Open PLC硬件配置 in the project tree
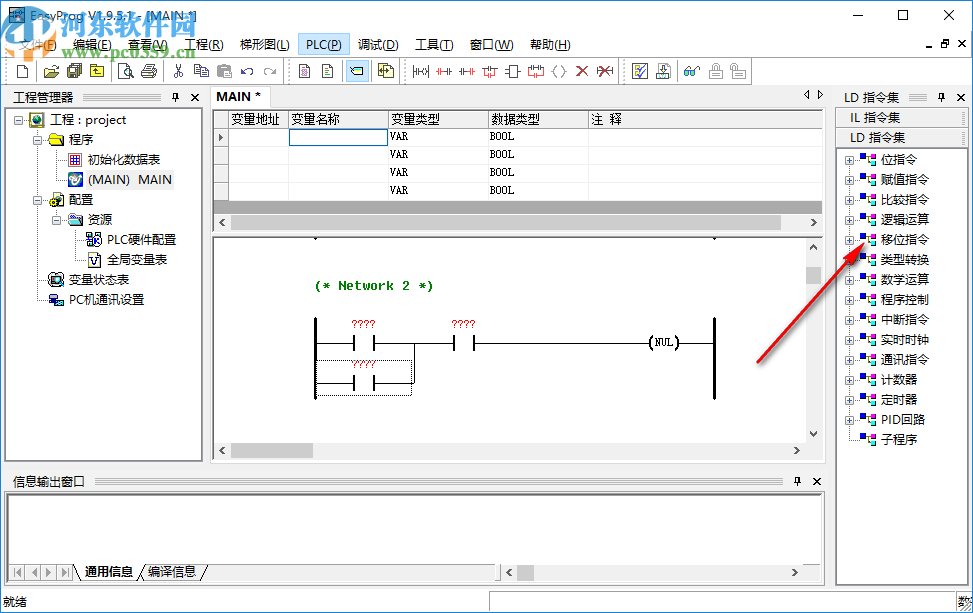 (141, 239)
